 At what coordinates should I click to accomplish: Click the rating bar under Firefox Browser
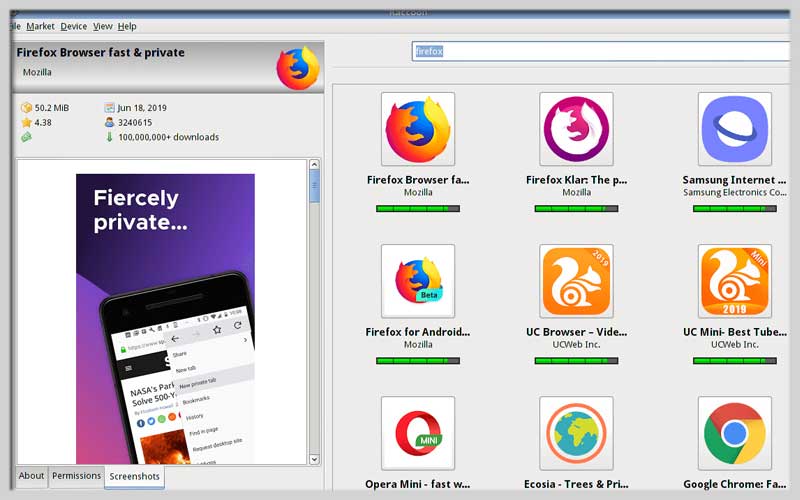click(418, 209)
